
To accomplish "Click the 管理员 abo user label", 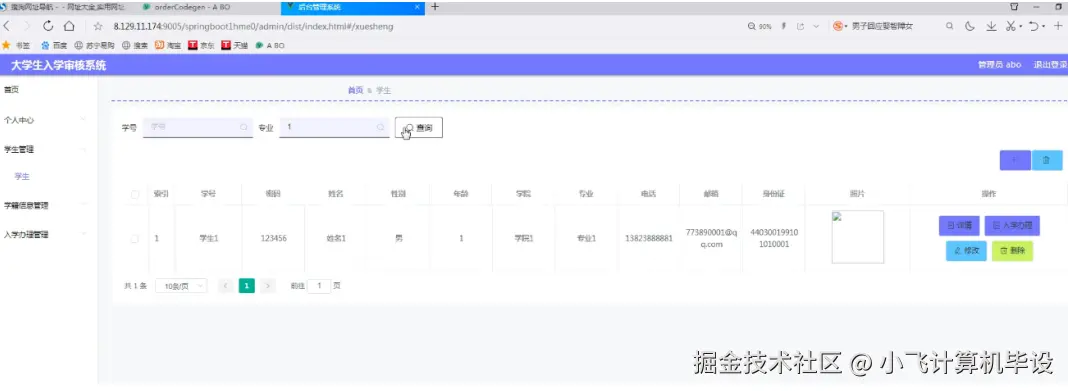I will (999, 65).
